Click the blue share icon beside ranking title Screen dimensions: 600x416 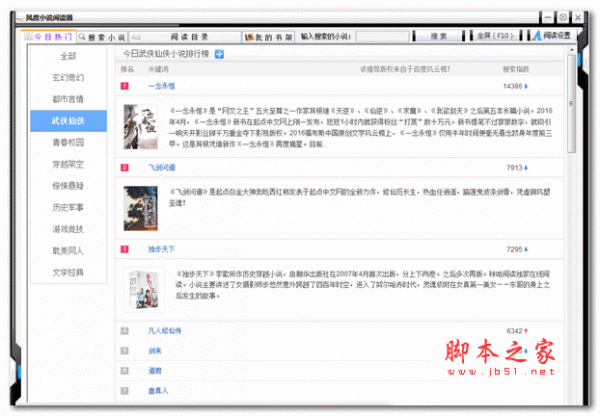pyautogui.click(x=219, y=54)
